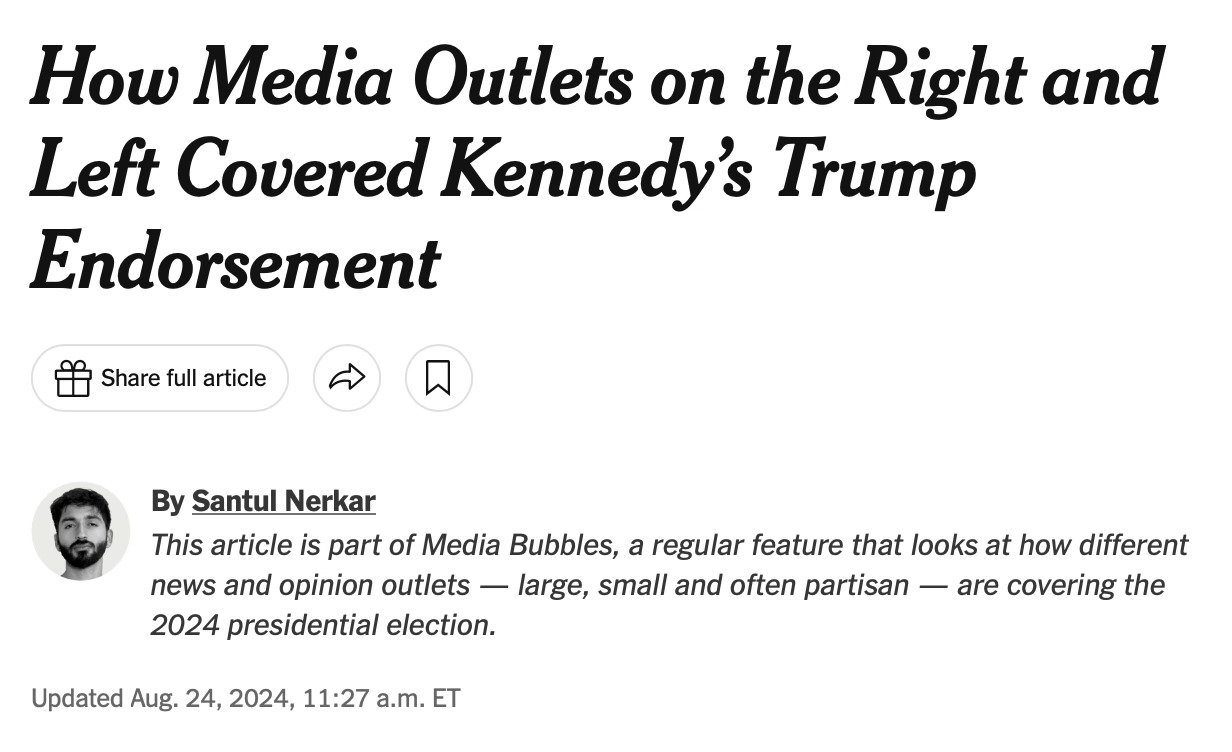The image size is (1232, 752).
Task: Click Right and at the end of headline line
Action: click(1008, 80)
